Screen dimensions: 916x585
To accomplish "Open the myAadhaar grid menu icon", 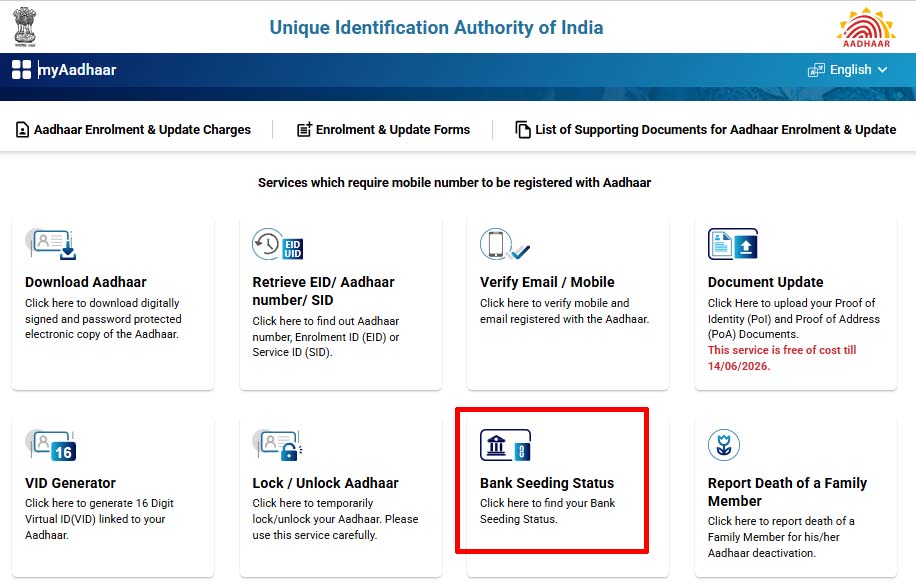I will (x=22, y=70).
